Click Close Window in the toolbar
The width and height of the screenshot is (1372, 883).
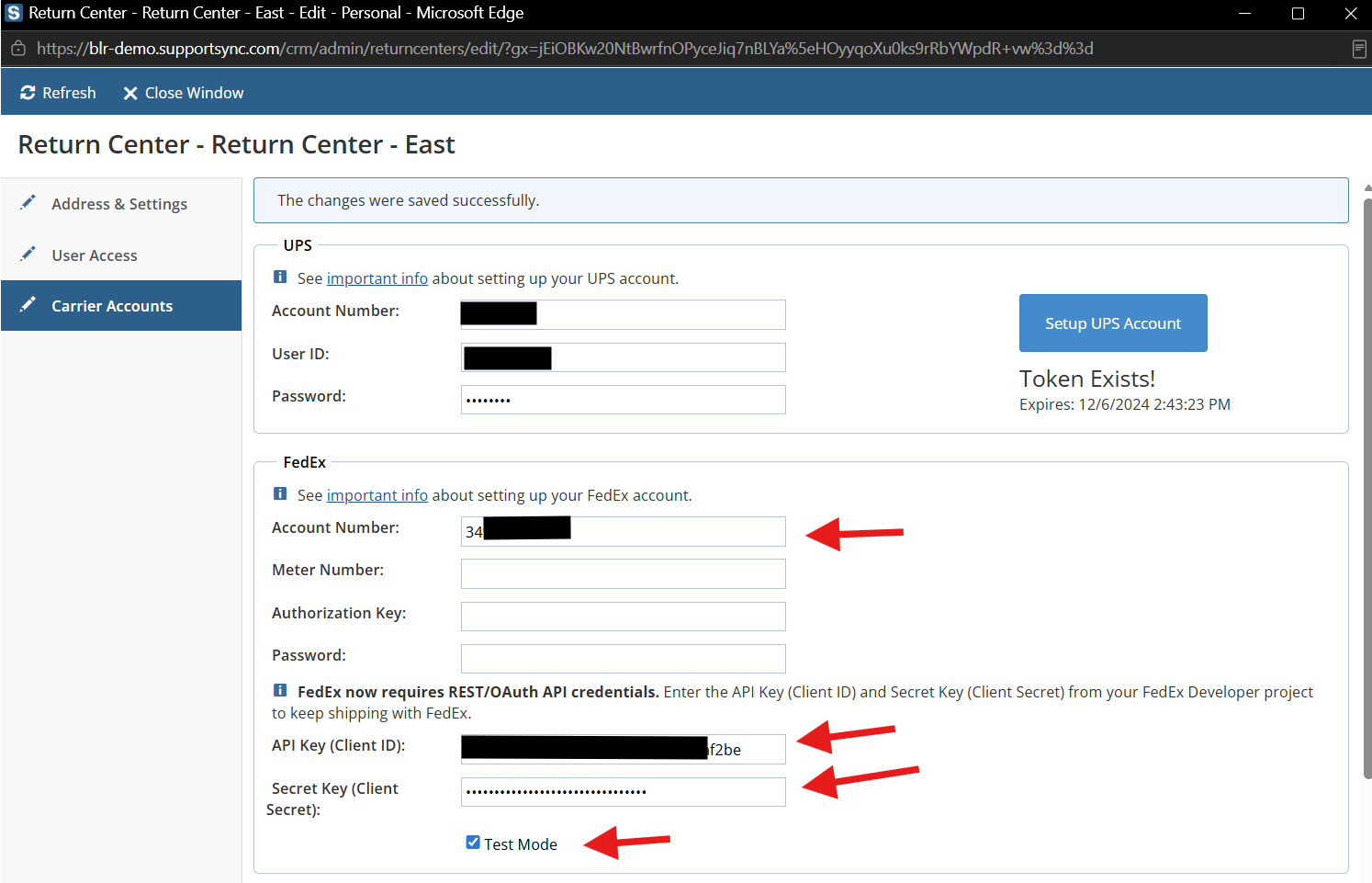pos(184,93)
